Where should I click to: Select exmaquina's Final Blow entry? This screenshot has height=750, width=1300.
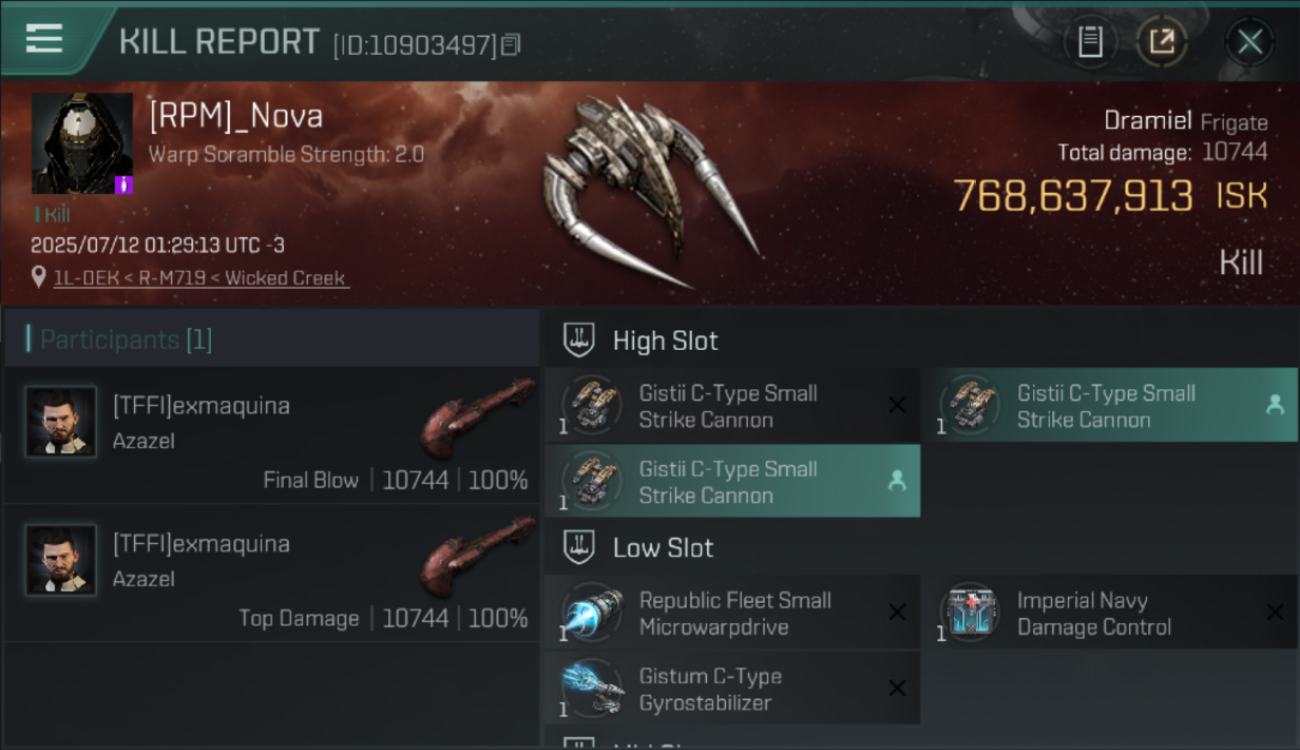coord(271,435)
